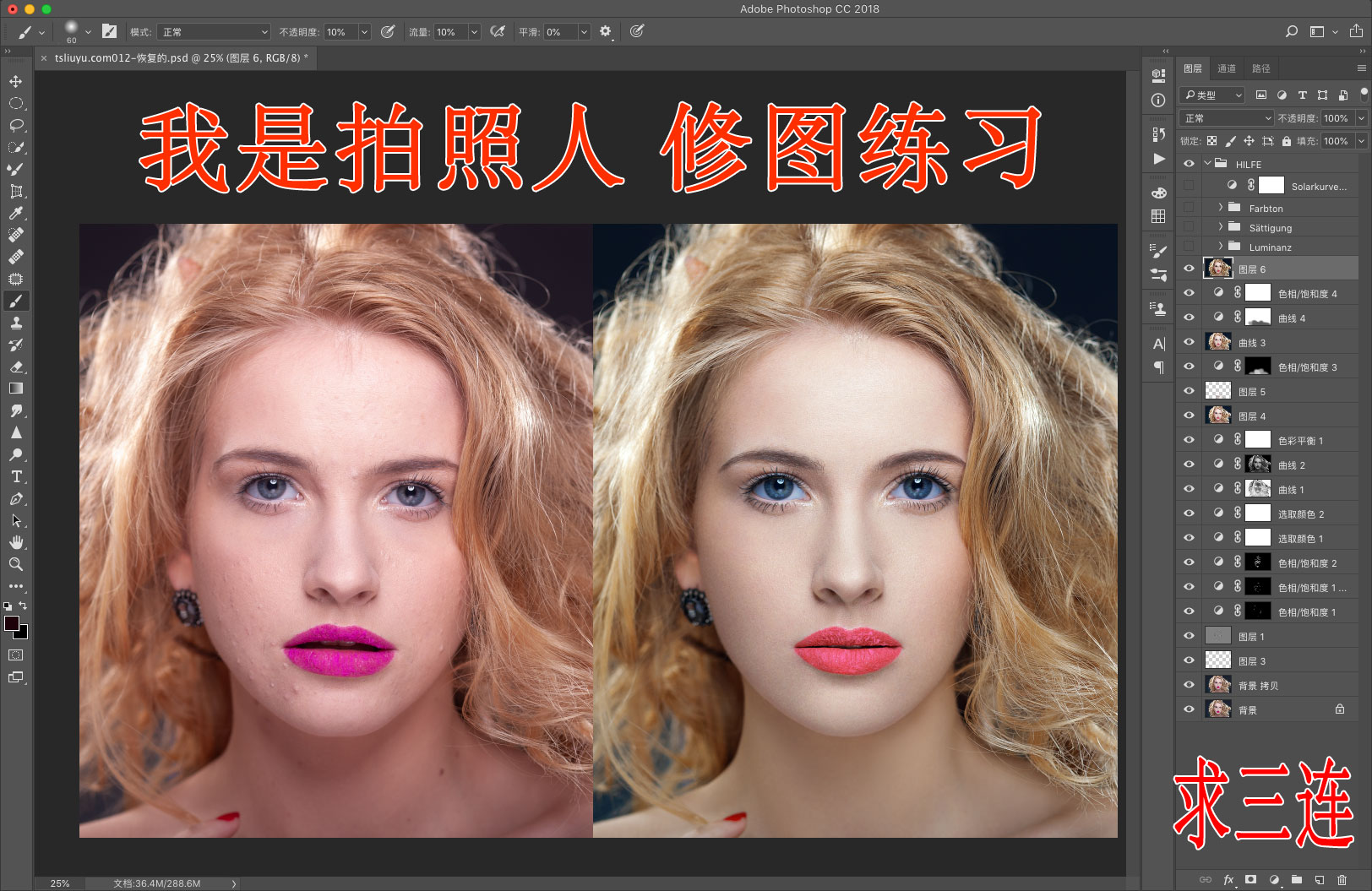
Task: Switch to the 通道 tab
Action: point(1227,68)
